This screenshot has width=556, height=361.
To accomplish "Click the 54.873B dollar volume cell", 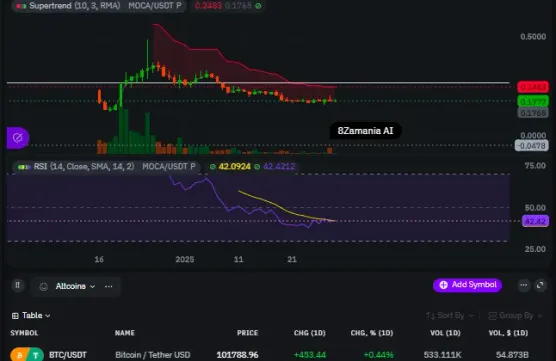I will 512,355.
